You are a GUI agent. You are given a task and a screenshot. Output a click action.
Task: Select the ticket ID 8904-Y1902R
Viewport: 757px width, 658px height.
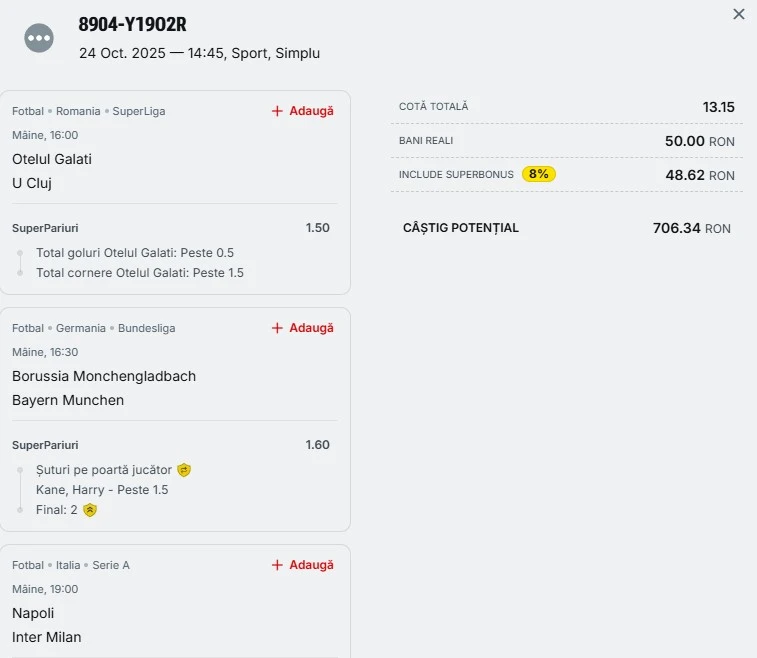point(132,25)
